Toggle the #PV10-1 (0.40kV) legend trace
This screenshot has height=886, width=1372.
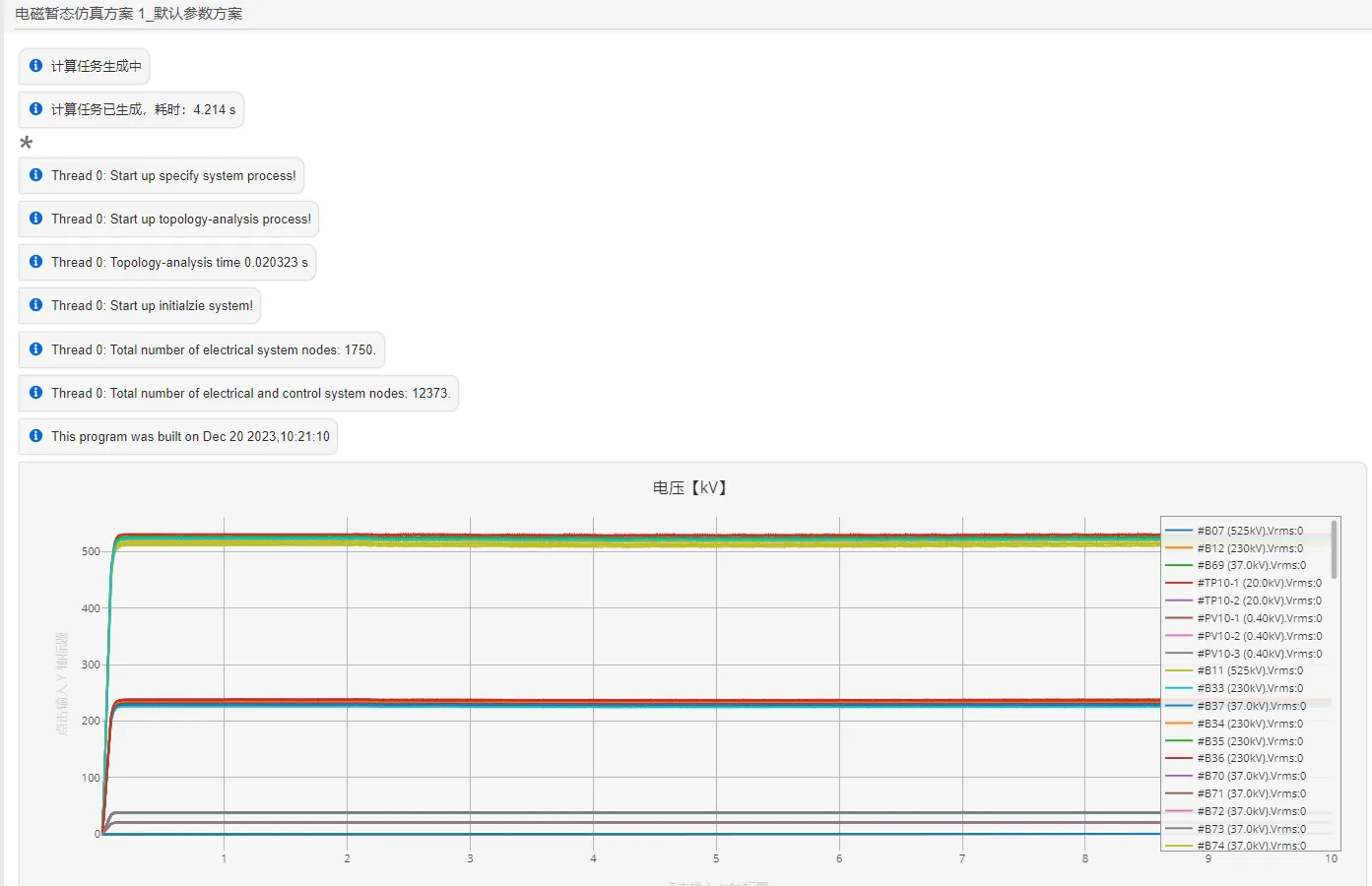click(x=1243, y=618)
